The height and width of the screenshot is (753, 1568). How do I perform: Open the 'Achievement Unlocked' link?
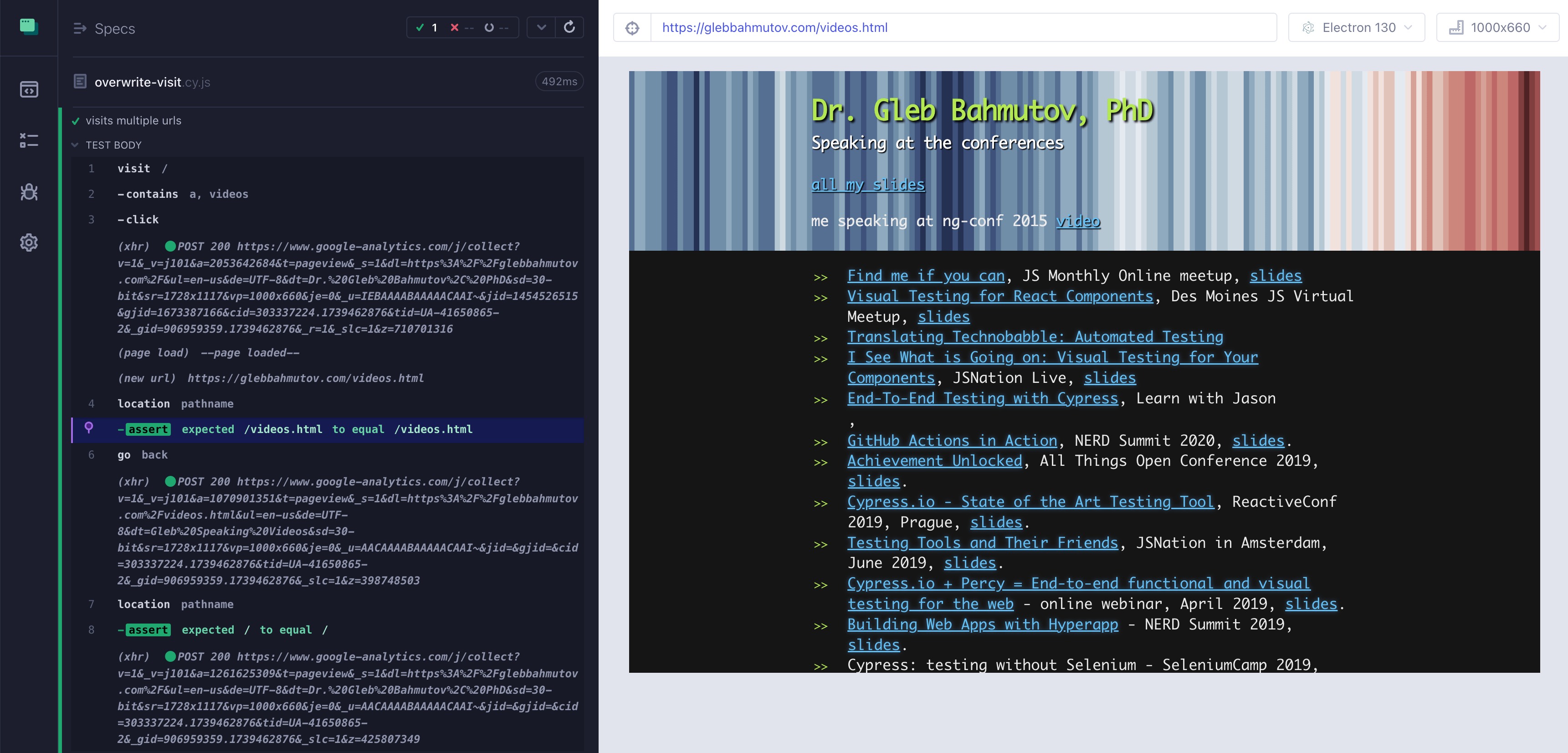coord(934,461)
